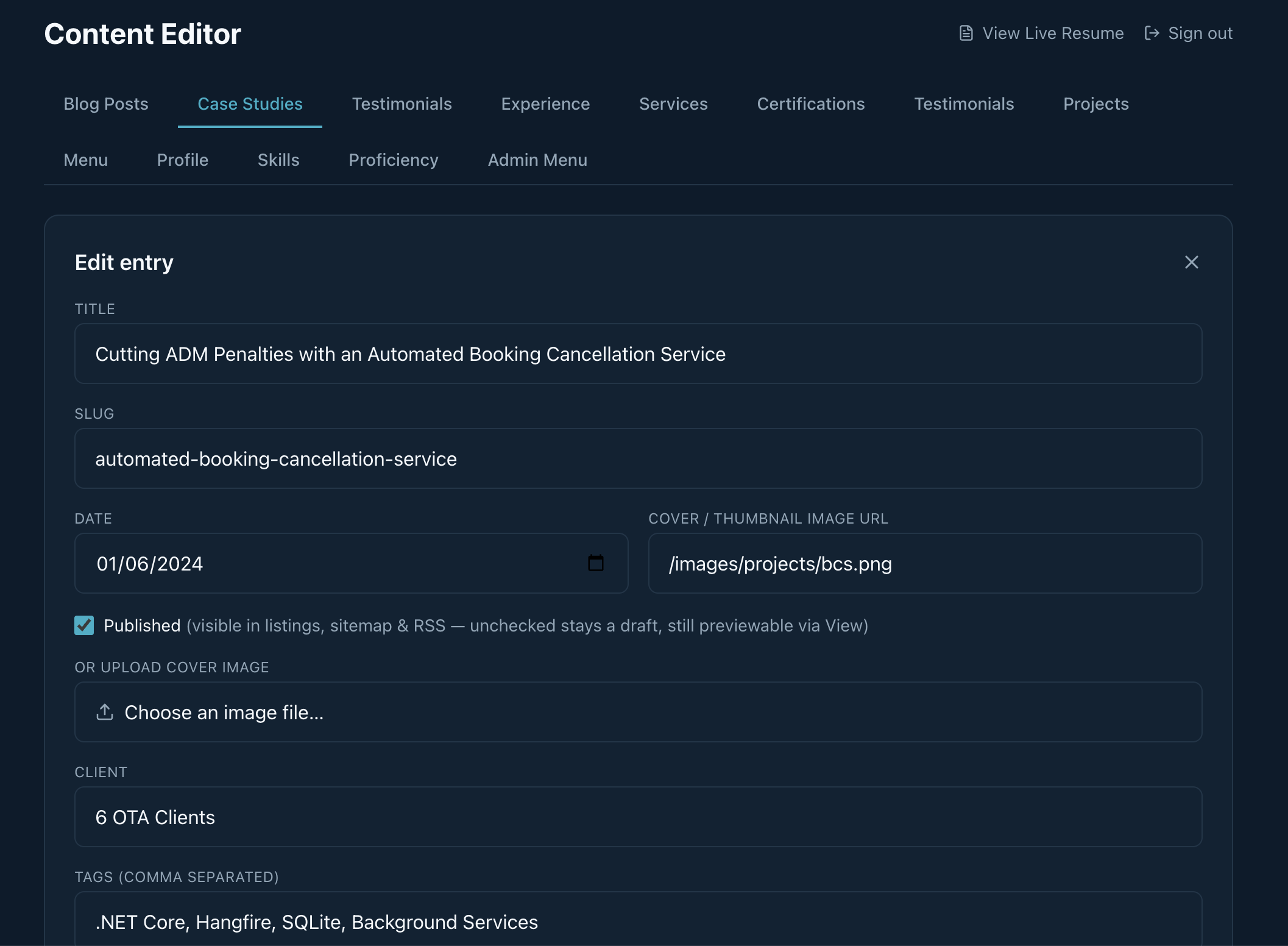The height and width of the screenshot is (946, 1288).
Task: Click Choose an image file upload area
Action: pos(638,712)
